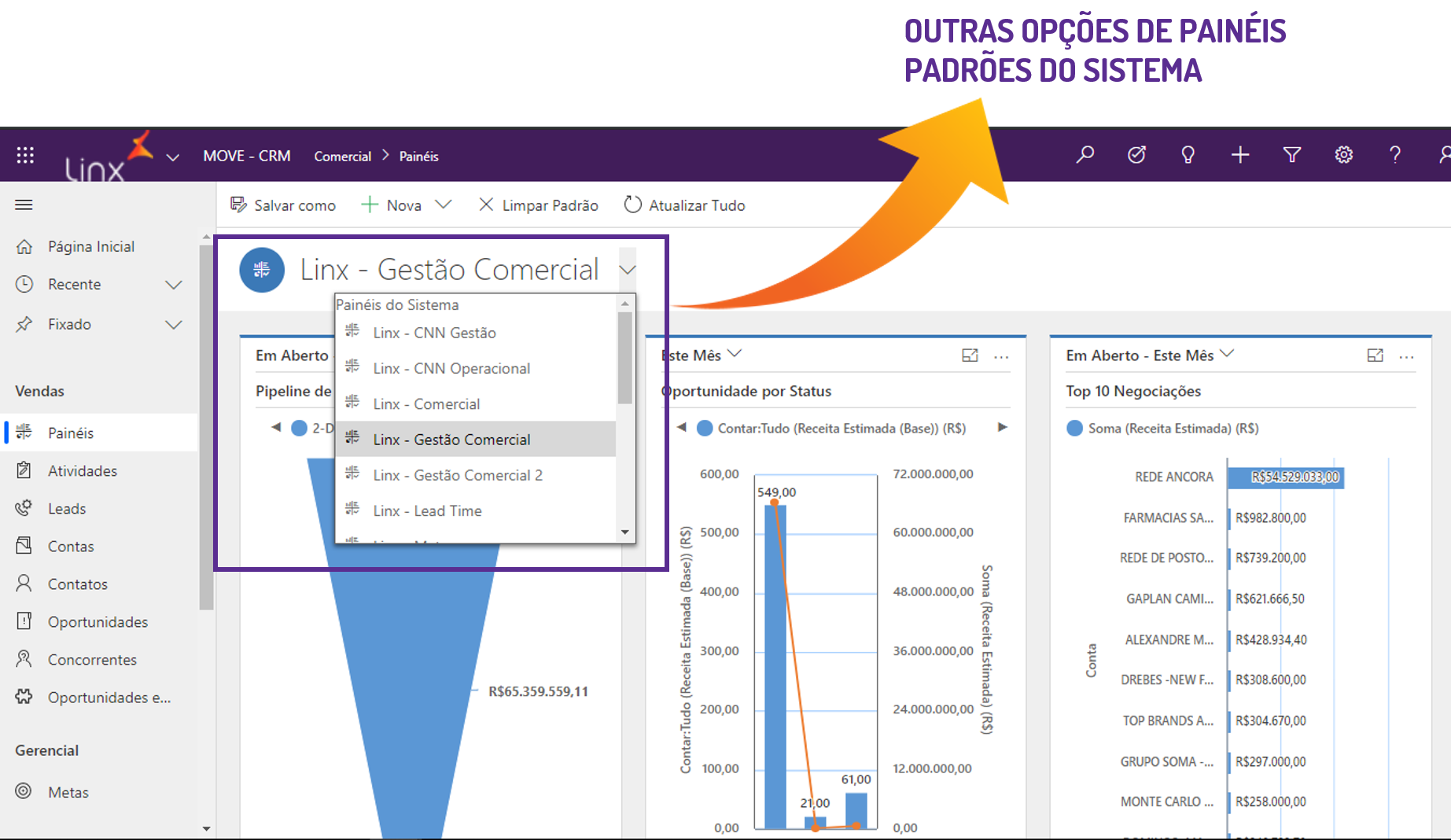Viewport: 1451px width, 840px height.
Task: Click the Limpar Padrão X icon
Action: 486,204
